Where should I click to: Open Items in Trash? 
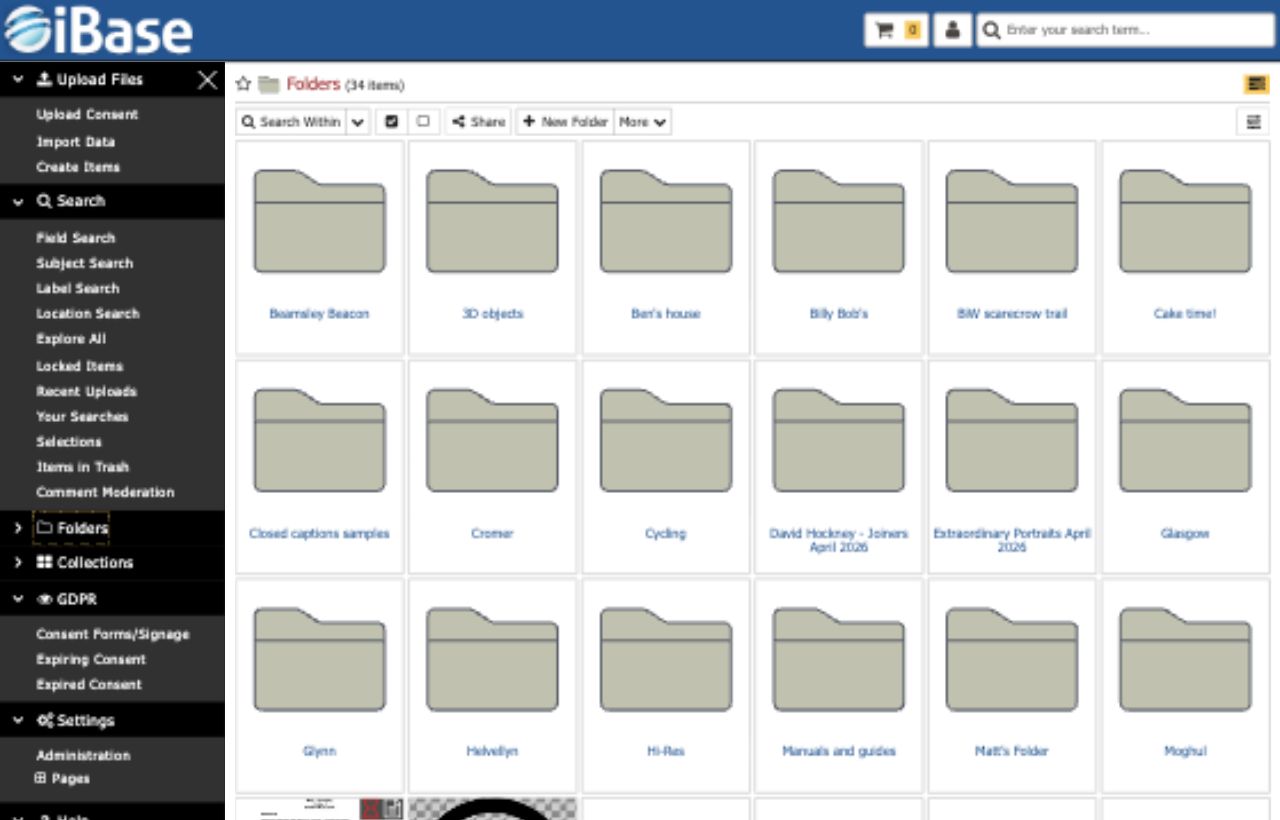pyautogui.click(x=82, y=467)
